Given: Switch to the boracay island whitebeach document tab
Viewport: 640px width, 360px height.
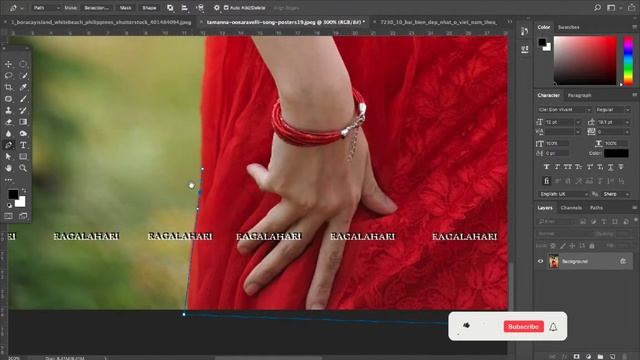Looking at the screenshot, I should [x=101, y=22].
